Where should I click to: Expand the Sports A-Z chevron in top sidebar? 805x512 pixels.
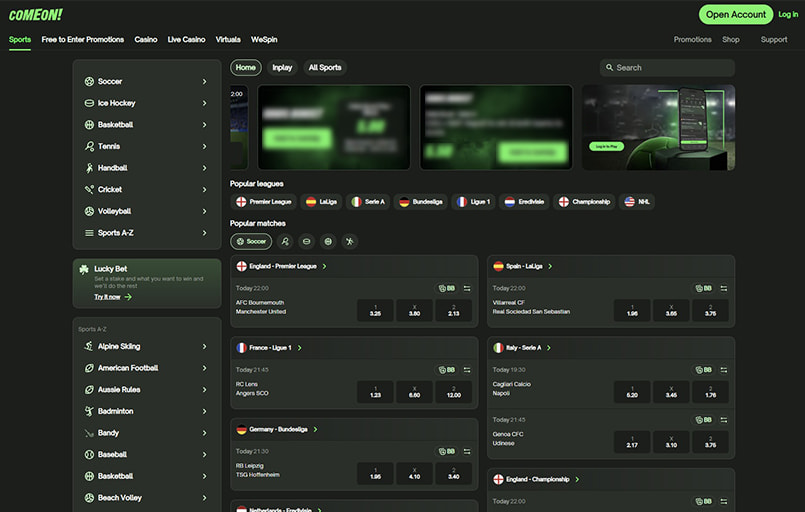(x=204, y=233)
